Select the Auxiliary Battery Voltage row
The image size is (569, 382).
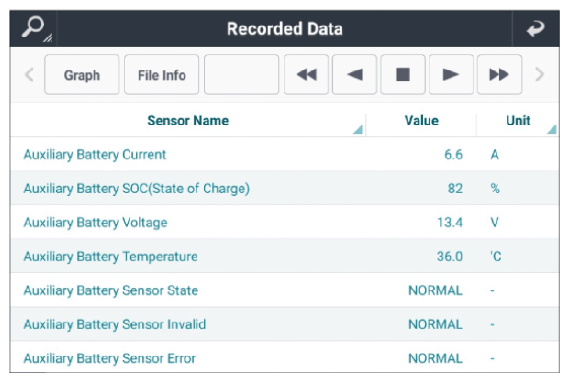[x=285, y=222]
